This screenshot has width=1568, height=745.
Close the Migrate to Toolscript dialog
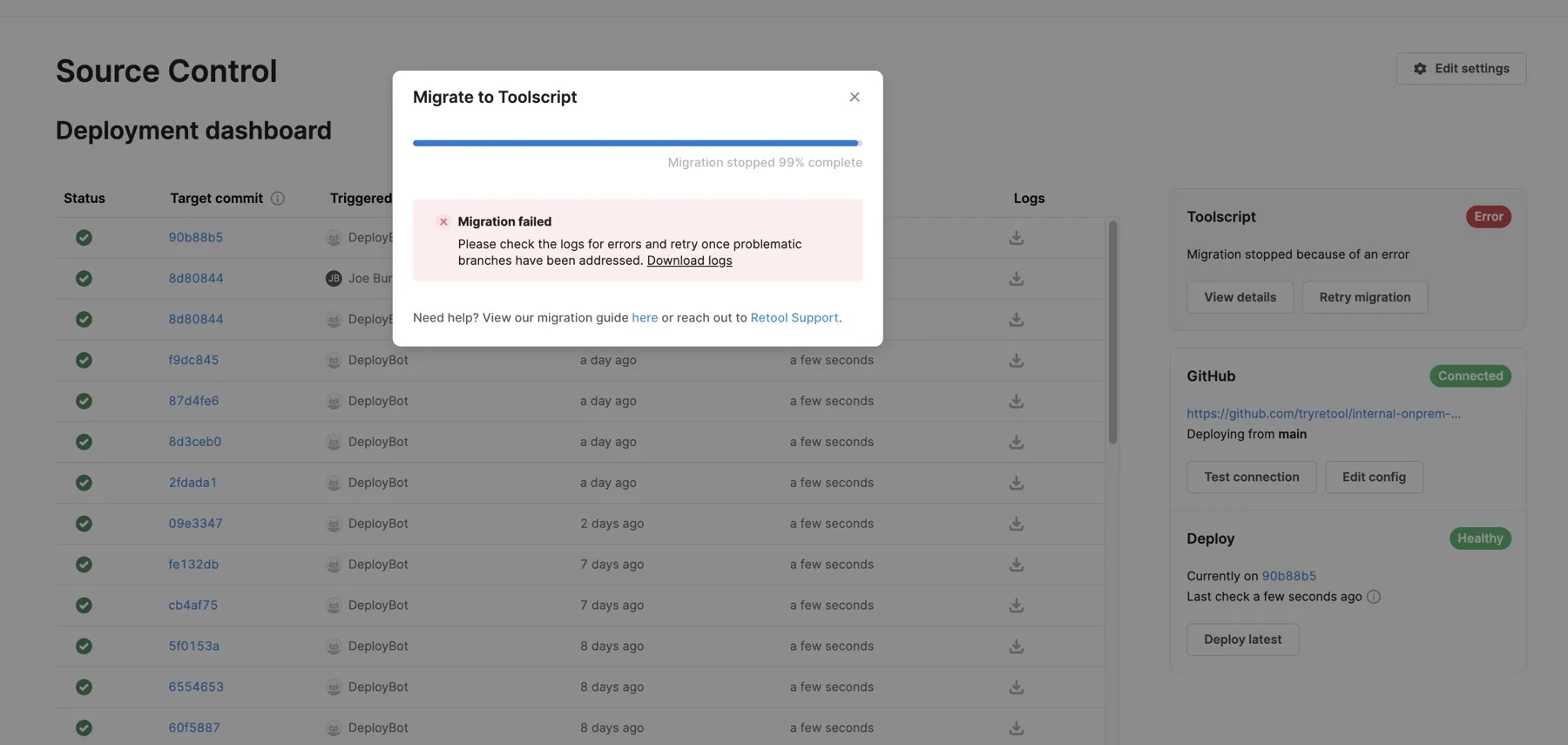click(x=855, y=97)
